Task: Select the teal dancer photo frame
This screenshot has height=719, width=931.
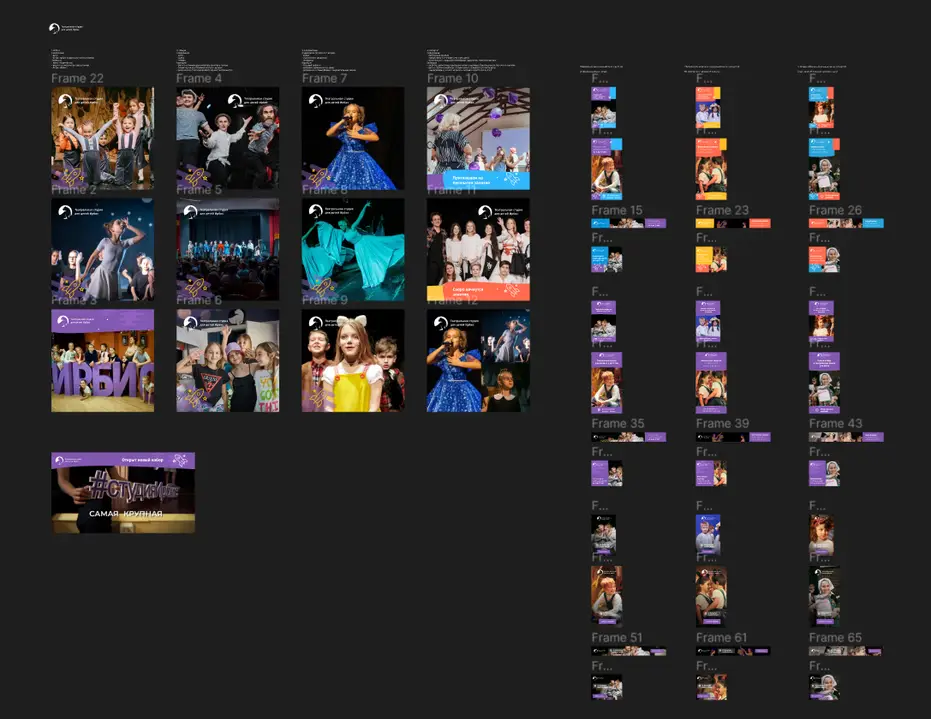Action: [353, 249]
